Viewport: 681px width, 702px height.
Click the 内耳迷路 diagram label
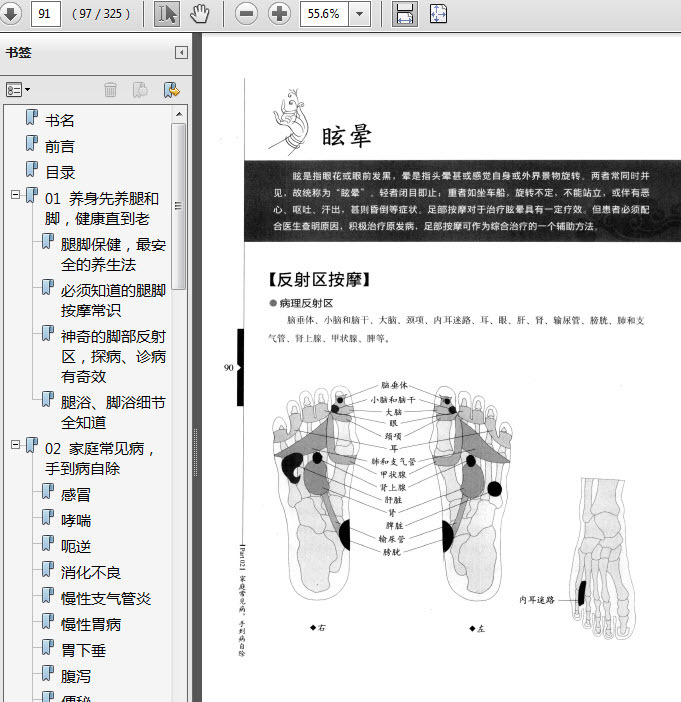pos(537,600)
